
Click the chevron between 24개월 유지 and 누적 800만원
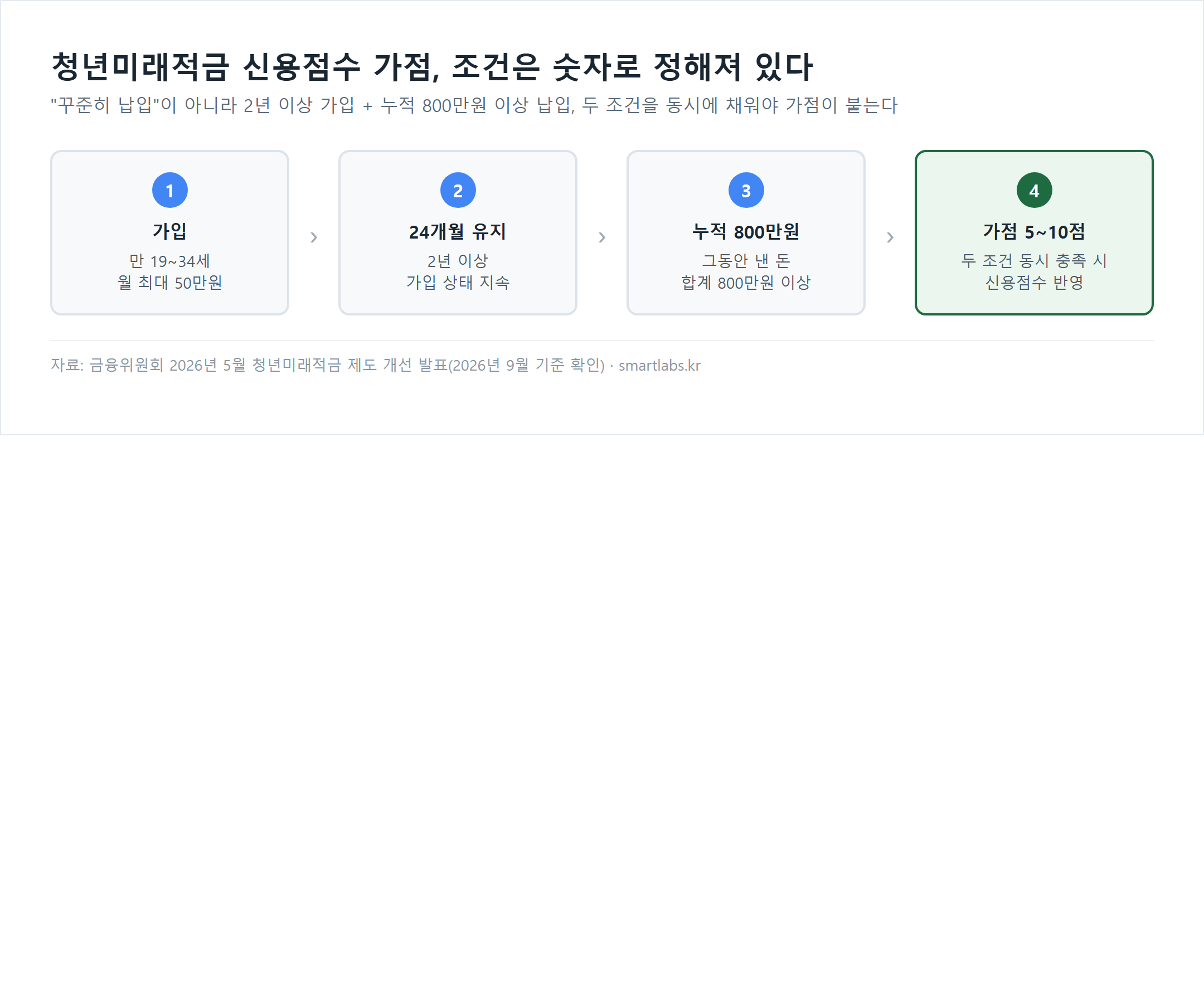(x=601, y=237)
